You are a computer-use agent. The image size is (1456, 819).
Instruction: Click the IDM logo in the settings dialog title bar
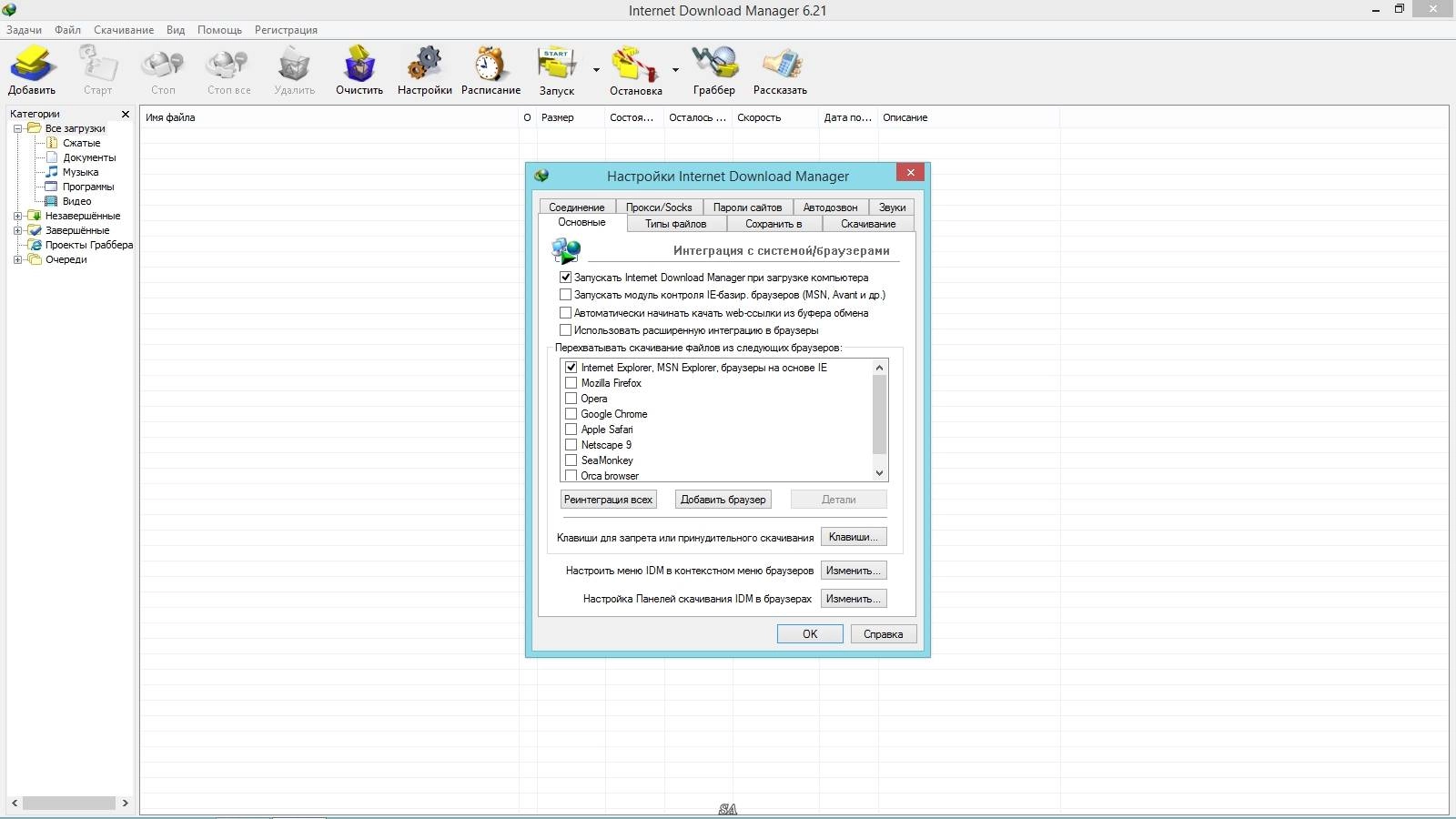542,176
